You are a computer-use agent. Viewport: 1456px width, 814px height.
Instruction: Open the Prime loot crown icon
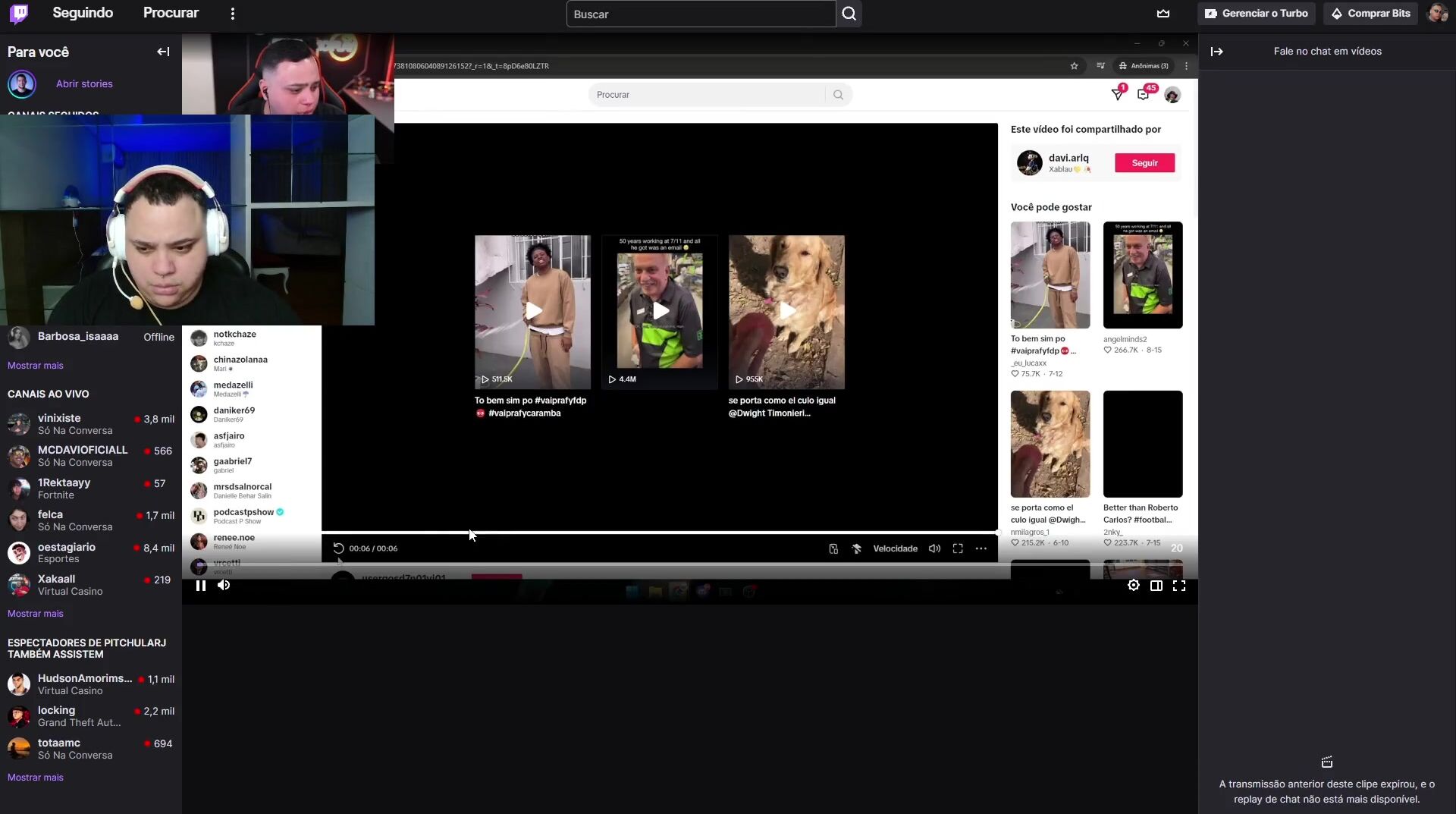1163,14
